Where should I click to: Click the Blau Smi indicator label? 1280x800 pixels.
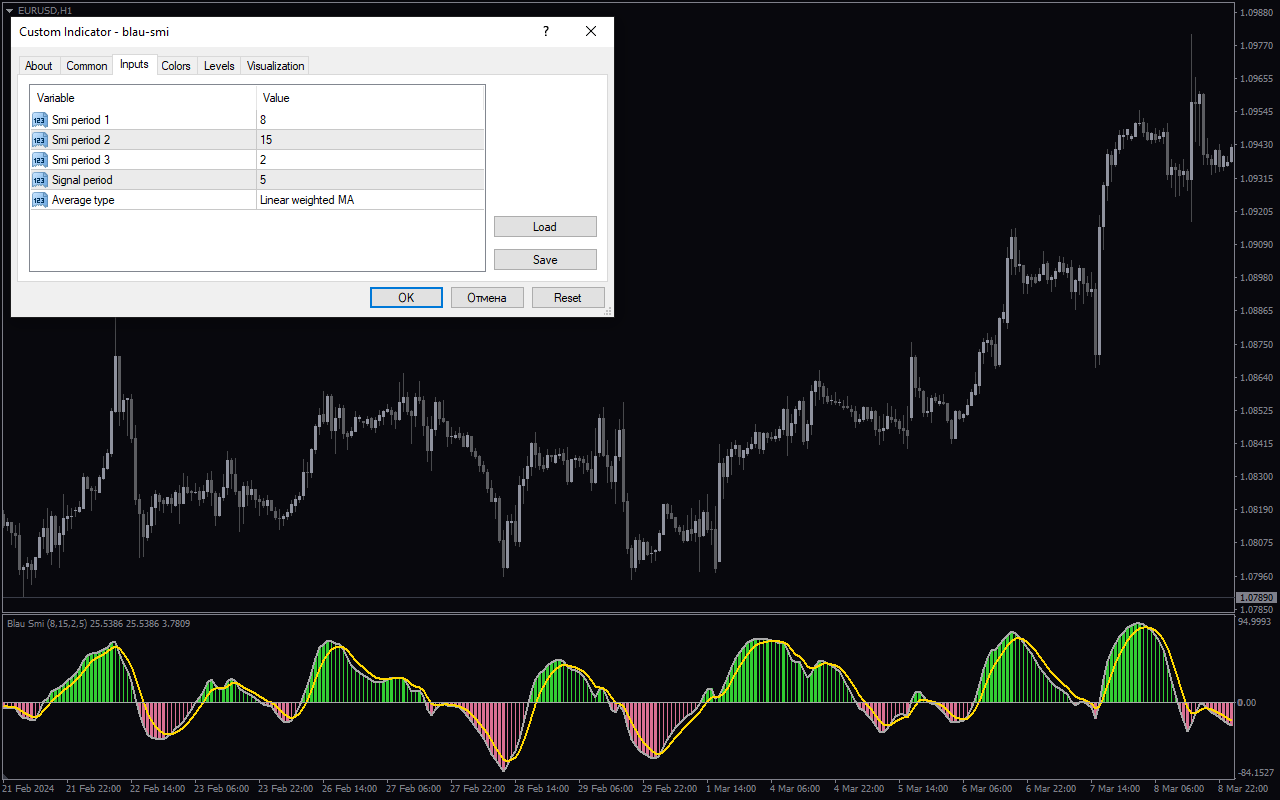tap(99, 624)
